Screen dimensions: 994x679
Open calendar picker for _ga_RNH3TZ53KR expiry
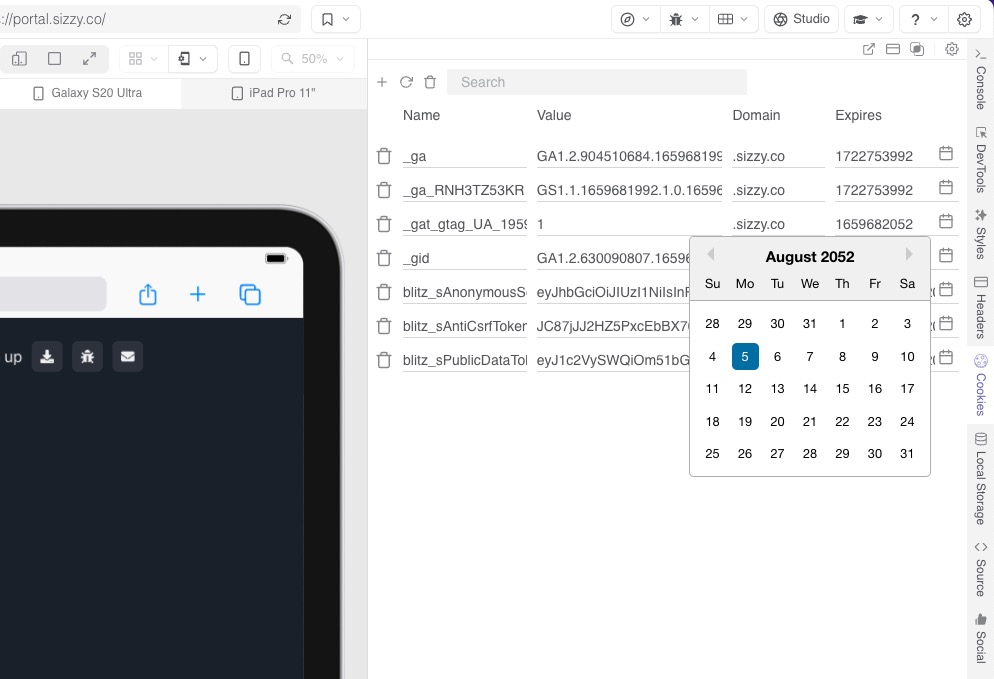(x=946, y=188)
